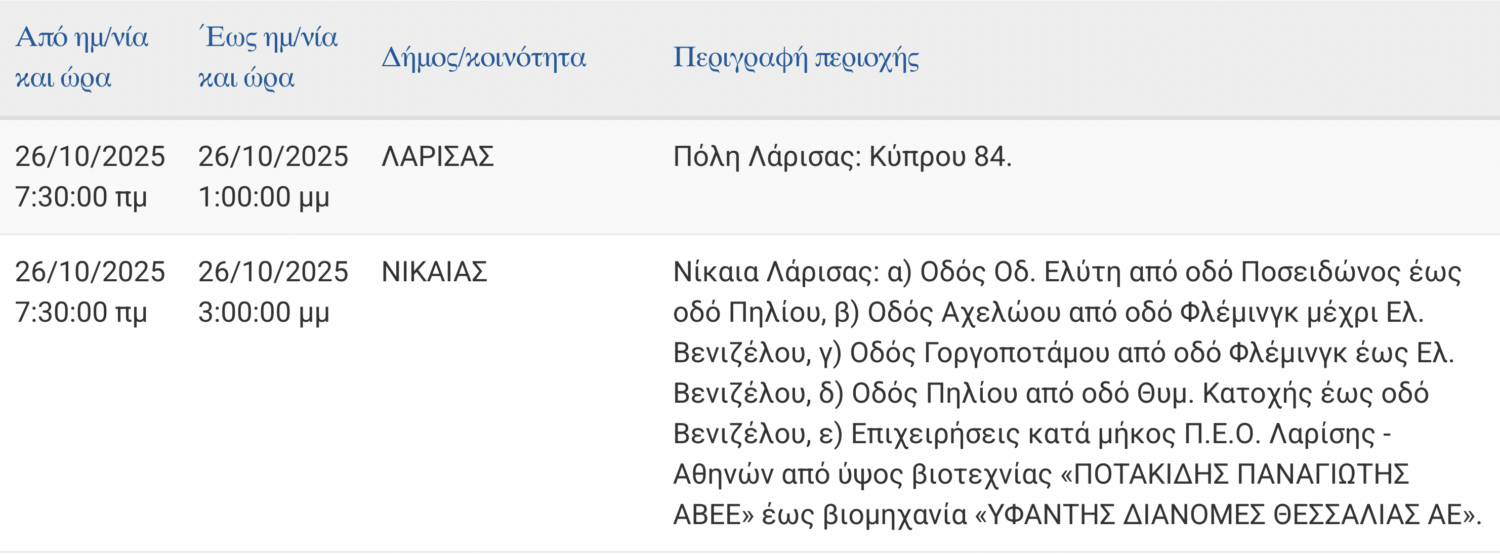Sort by the 'Δήμος/κοινότητα' column header
This screenshot has width=1500, height=555.
point(484,57)
